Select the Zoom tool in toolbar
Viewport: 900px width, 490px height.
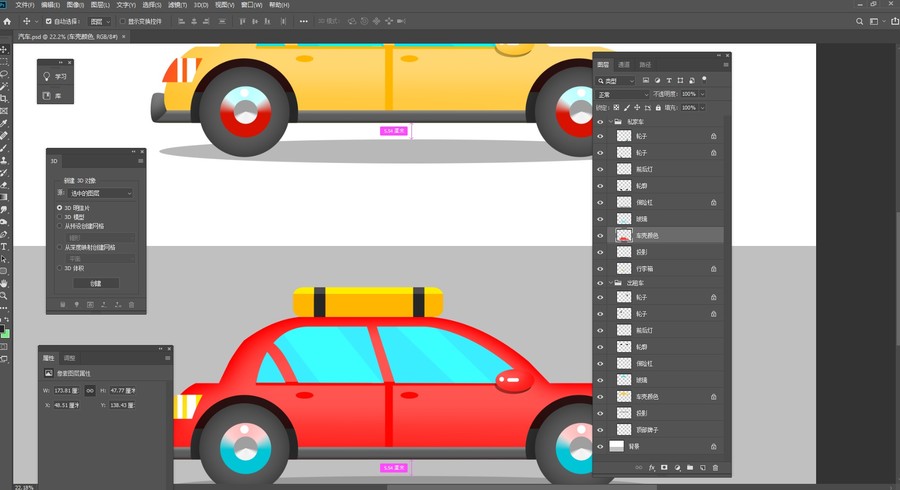[x=3, y=296]
